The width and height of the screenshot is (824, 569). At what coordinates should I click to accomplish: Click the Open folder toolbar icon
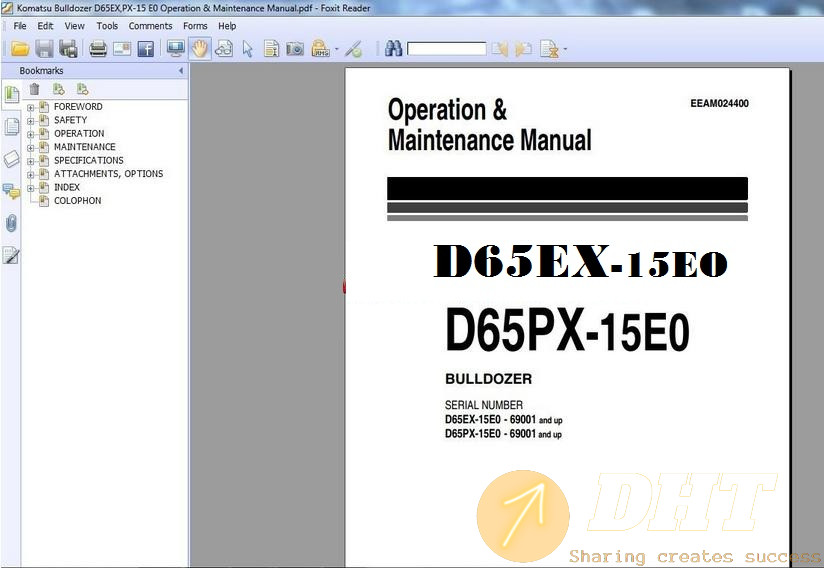tap(20, 49)
